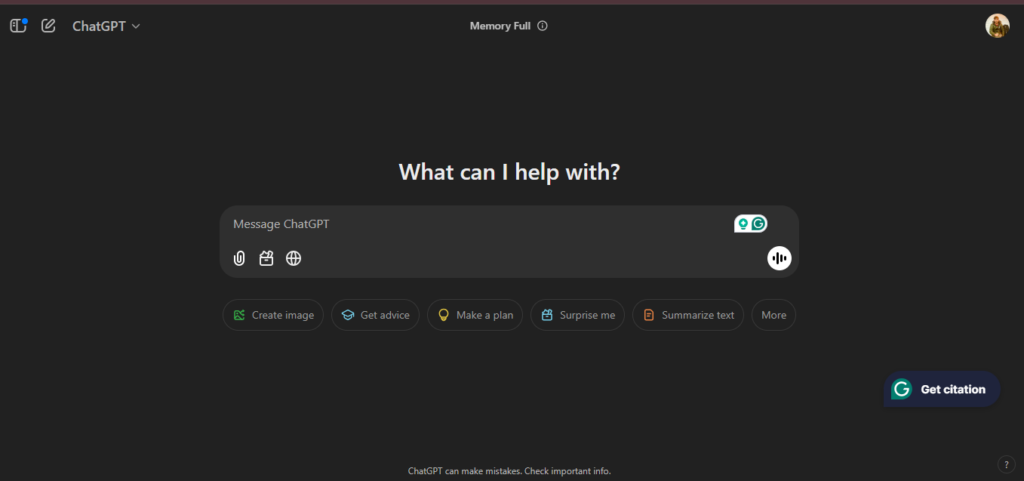Choose the Get advice suggestion
Screen dimensions: 1024x481
click(375, 315)
